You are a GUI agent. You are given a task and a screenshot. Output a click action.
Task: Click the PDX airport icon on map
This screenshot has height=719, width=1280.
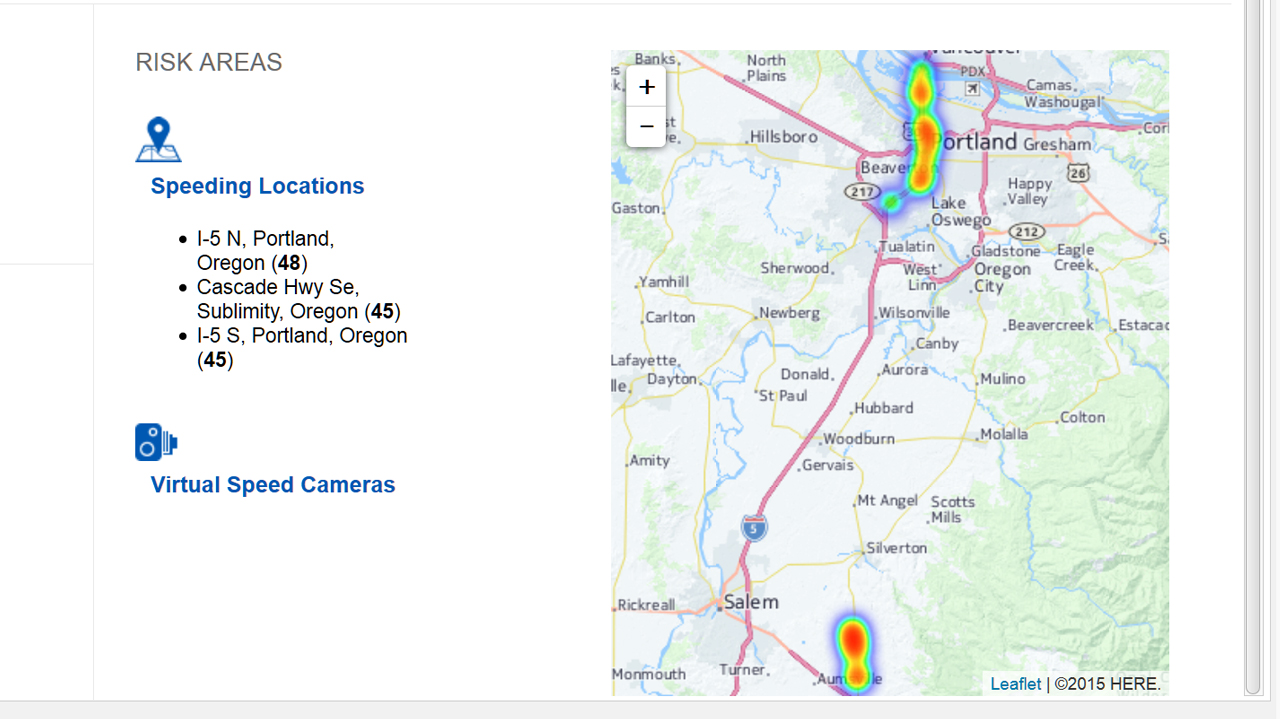click(972, 88)
